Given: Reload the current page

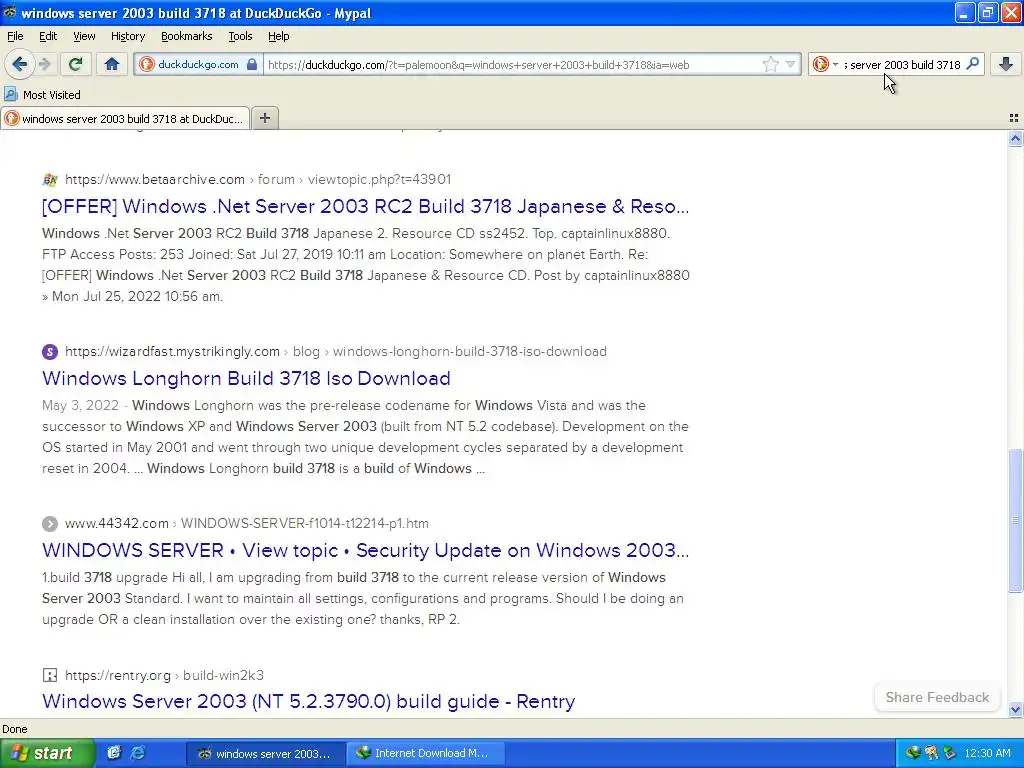Looking at the screenshot, I should pyautogui.click(x=75, y=64).
